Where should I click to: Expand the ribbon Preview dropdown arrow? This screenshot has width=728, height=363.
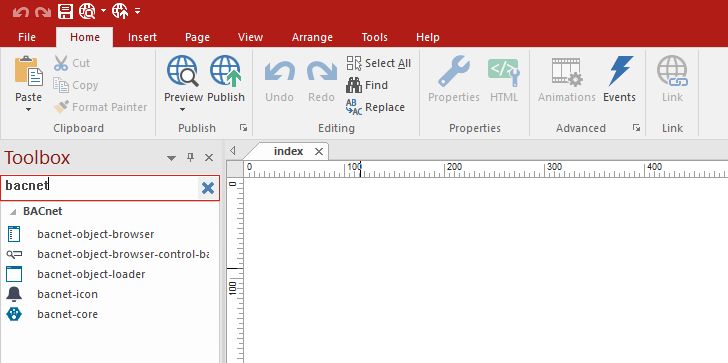point(182,110)
